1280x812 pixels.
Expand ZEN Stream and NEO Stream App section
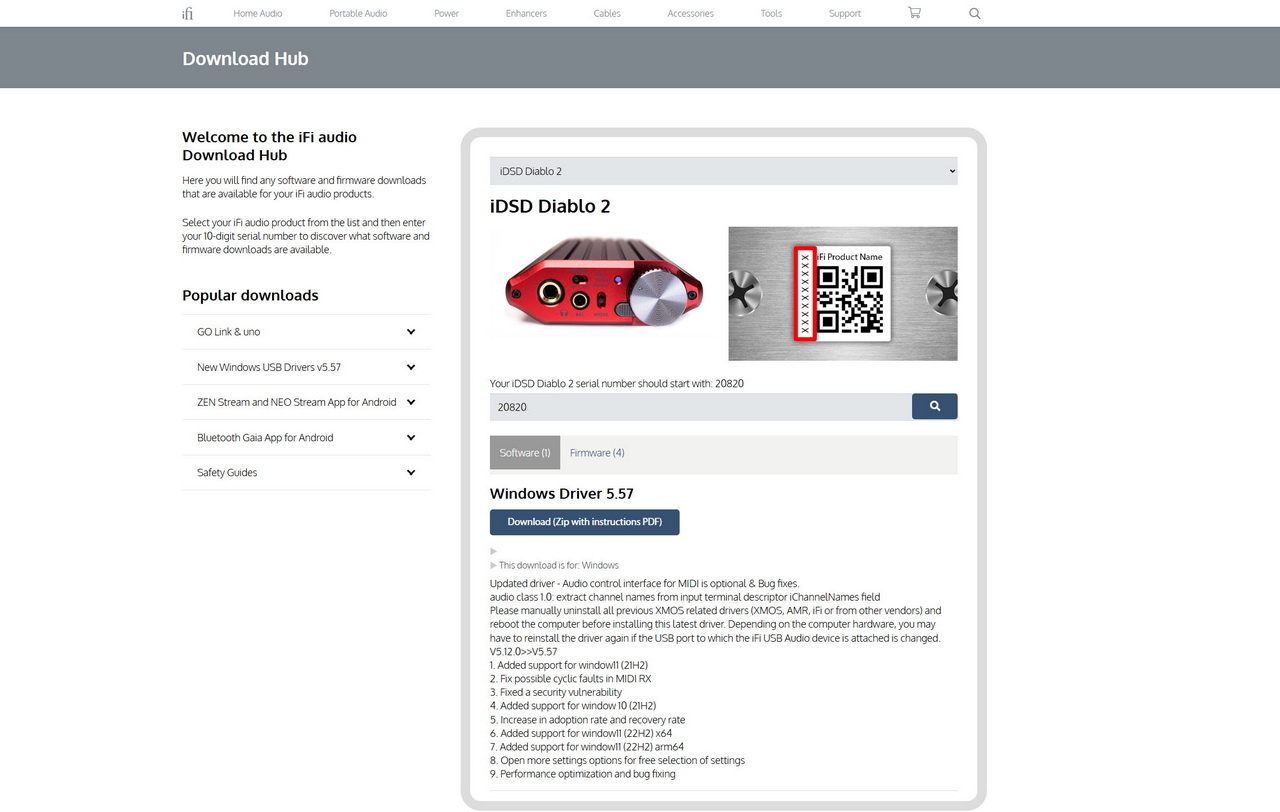pyautogui.click(x=306, y=402)
